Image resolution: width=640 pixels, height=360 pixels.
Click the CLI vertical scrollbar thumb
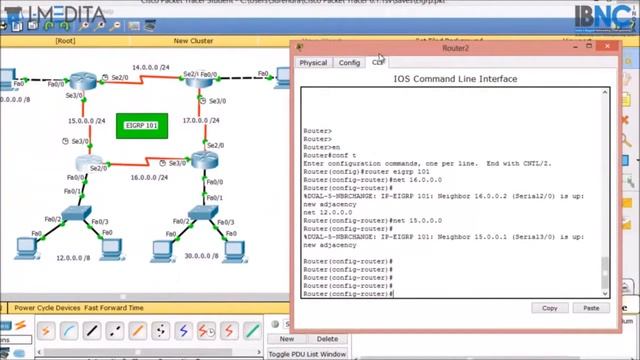pos(605,272)
